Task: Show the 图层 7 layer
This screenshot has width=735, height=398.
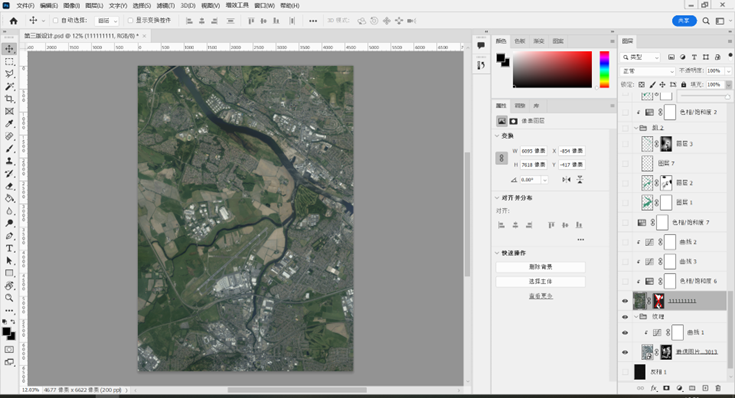Action: pyautogui.click(x=625, y=164)
